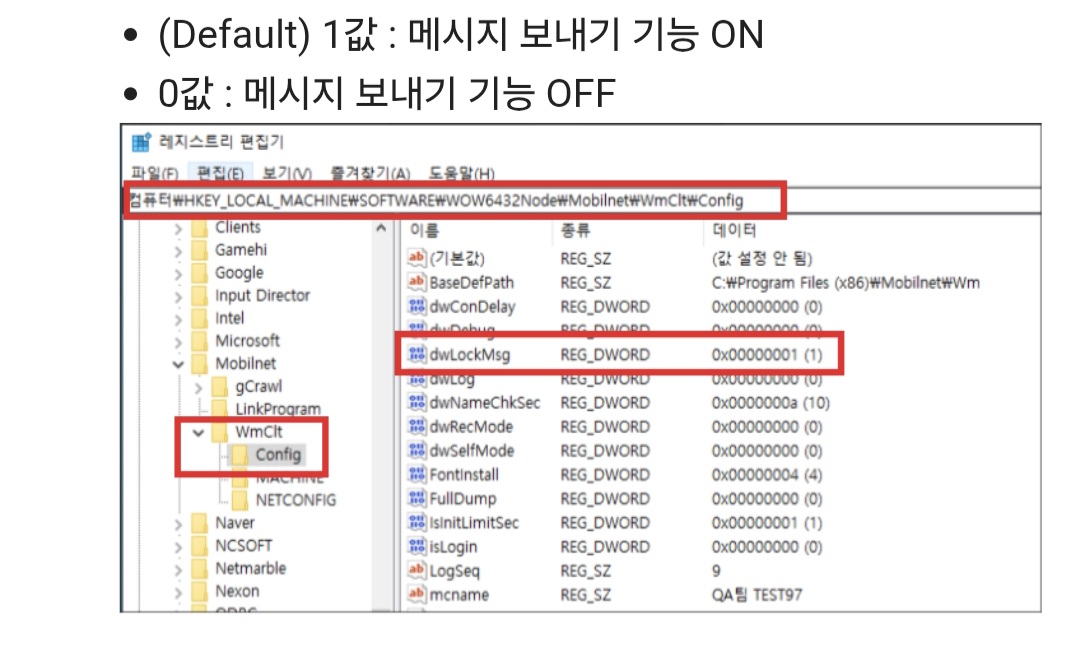The image size is (1080, 670).
Task: Open the 파일(F) menu
Action: tap(155, 173)
